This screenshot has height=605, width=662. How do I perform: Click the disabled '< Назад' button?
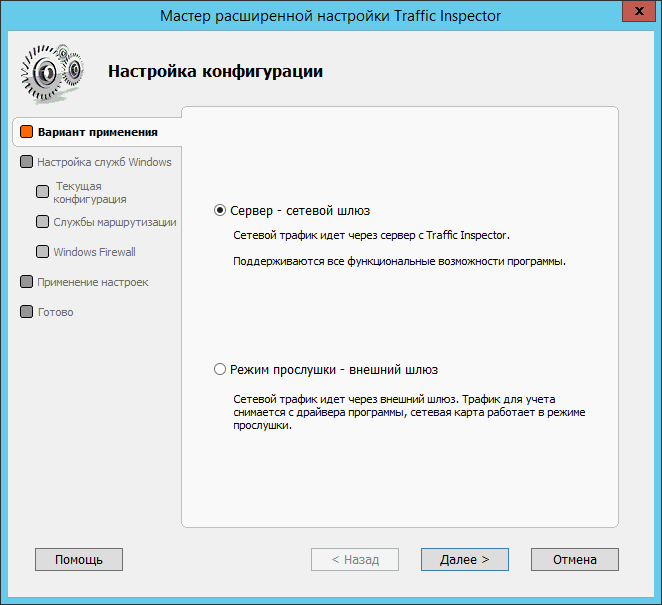point(355,559)
